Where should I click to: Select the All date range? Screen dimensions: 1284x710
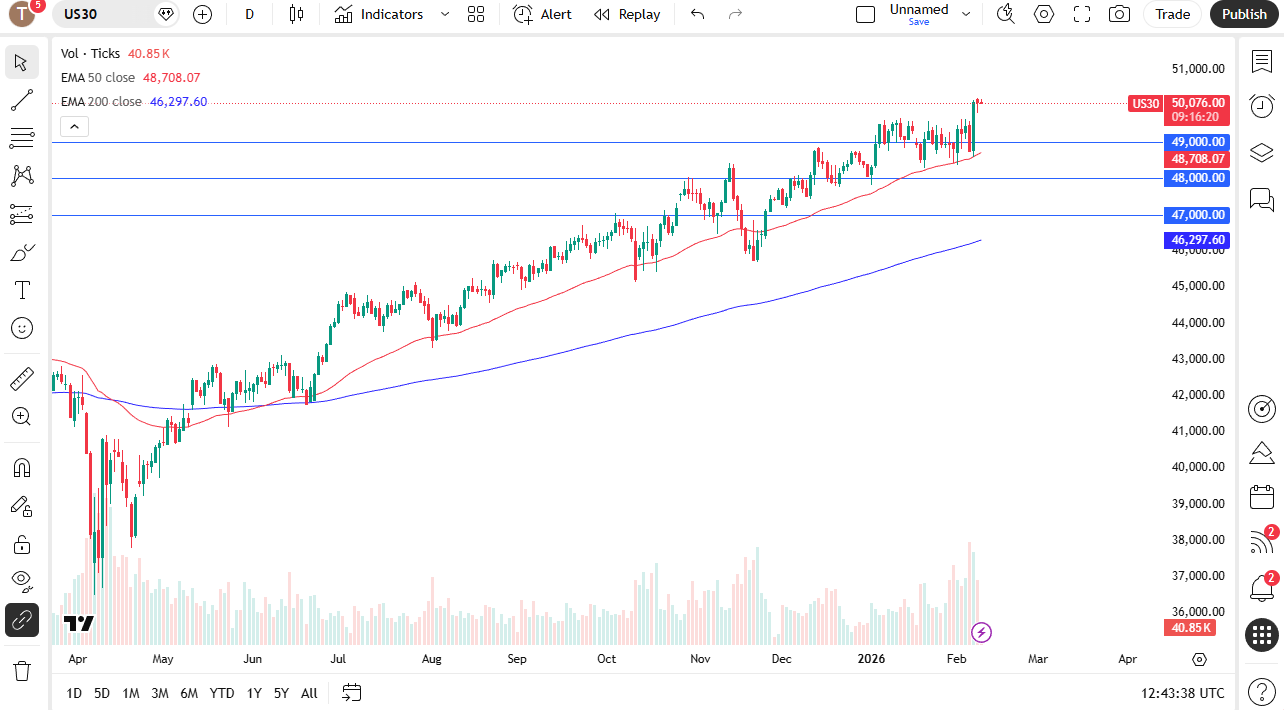click(x=309, y=693)
